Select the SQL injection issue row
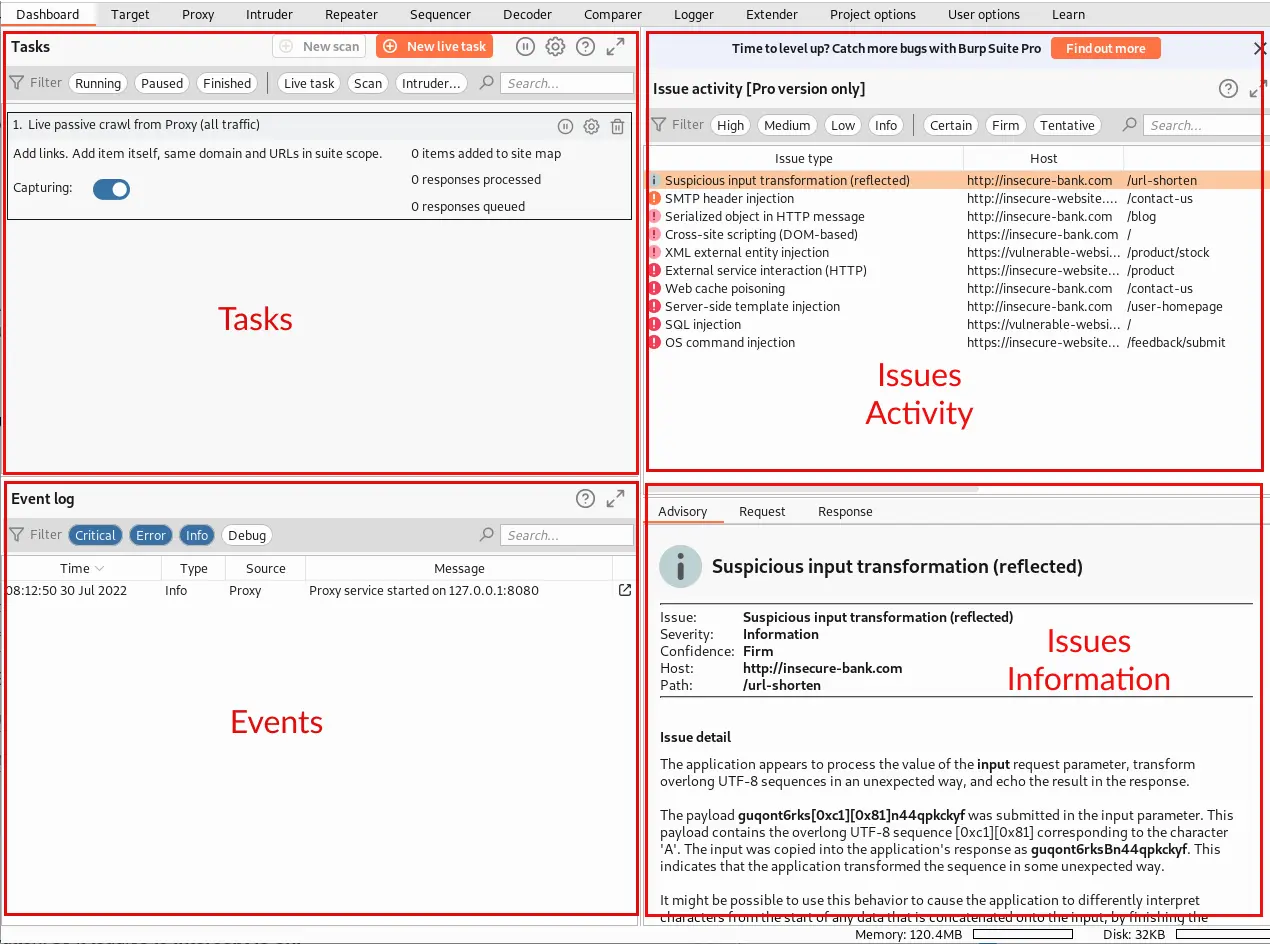1270x944 pixels. point(703,324)
